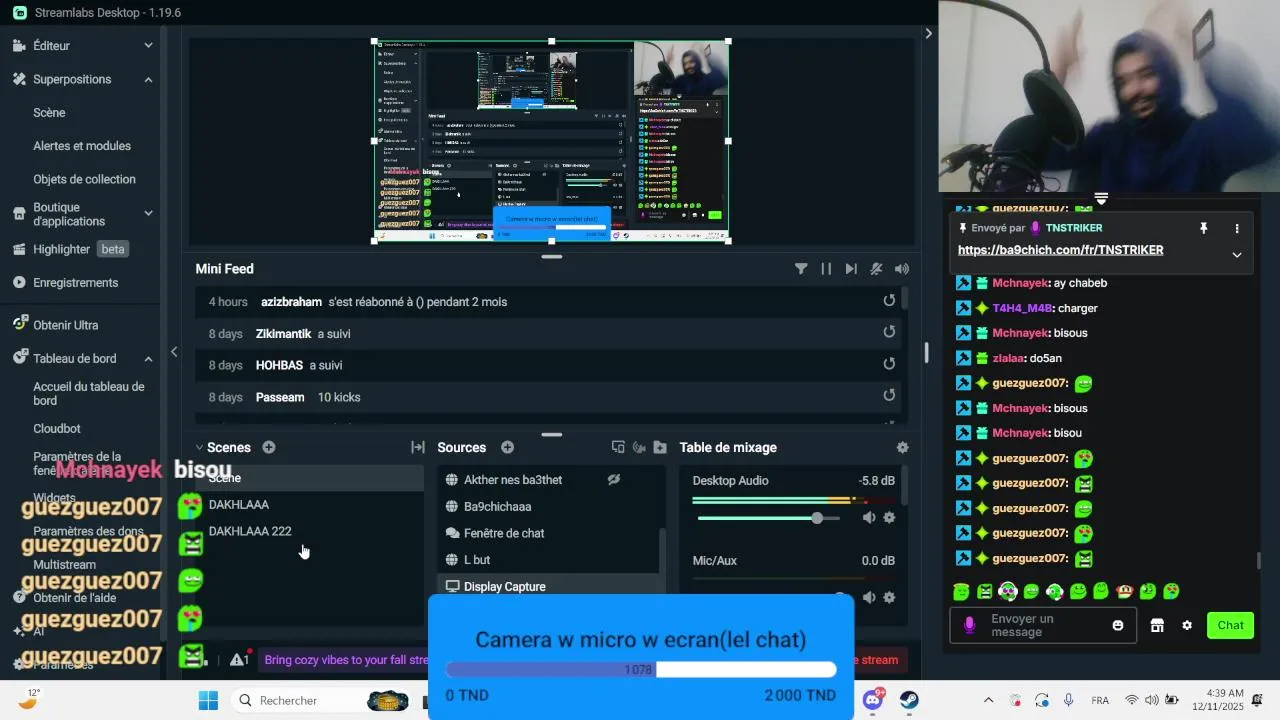
Task: Open Windows notification center bell
Action: (x=1258, y=700)
